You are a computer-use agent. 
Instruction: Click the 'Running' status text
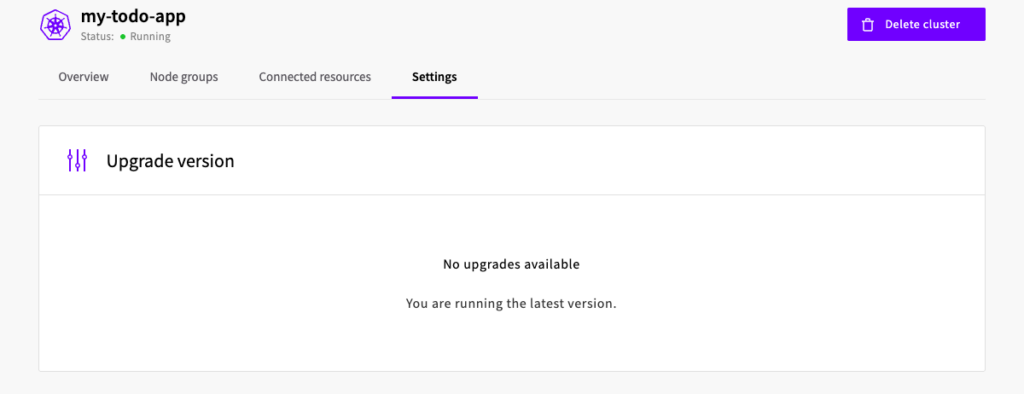(x=150, y=37)
